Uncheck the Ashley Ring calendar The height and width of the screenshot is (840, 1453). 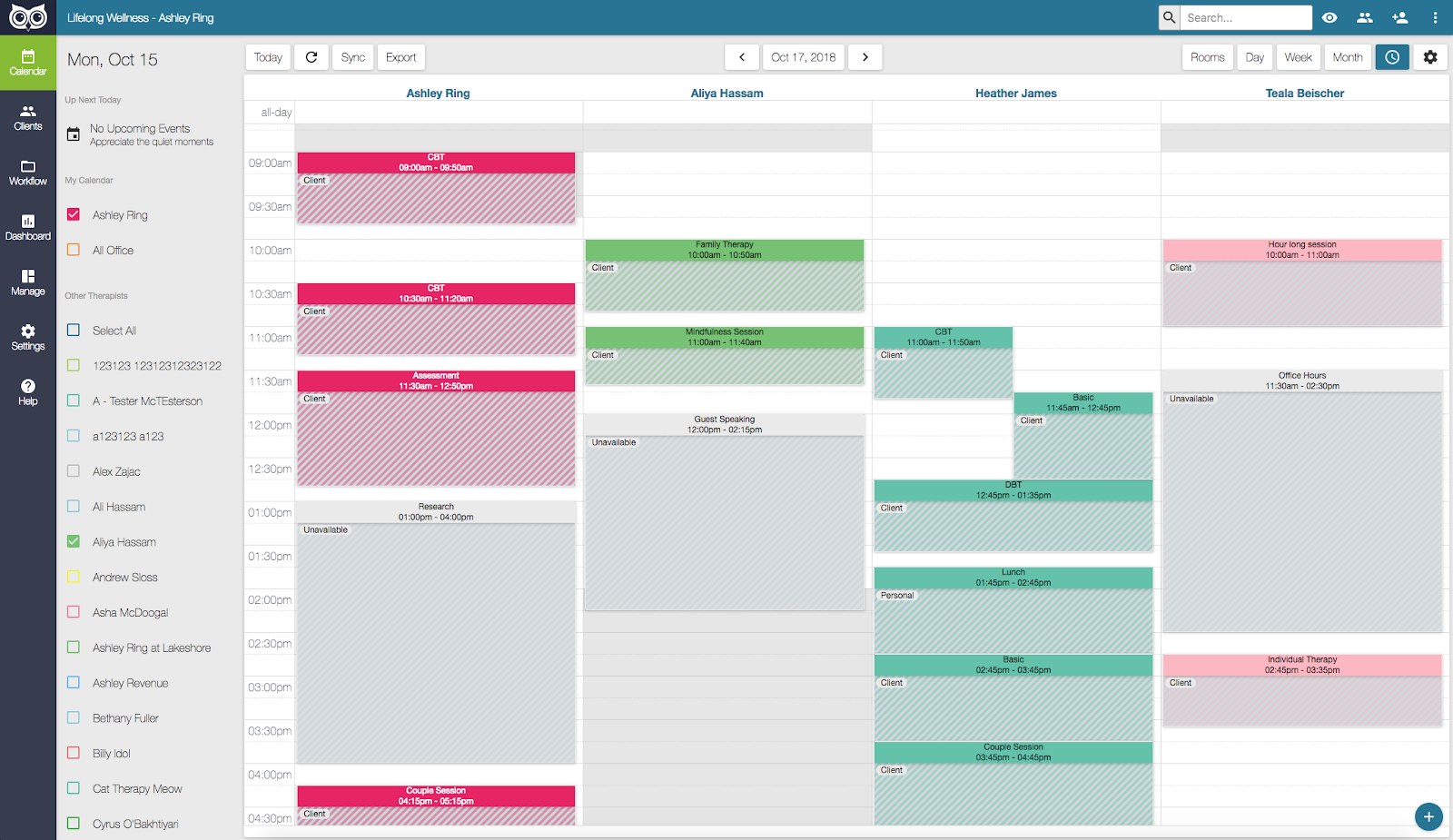point(73,214)
